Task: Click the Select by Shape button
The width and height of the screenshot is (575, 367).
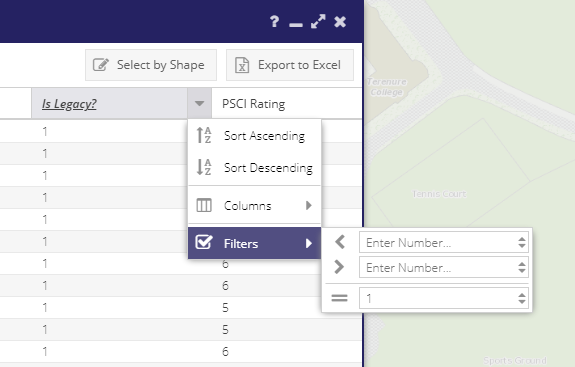Action: click(151, 65)
